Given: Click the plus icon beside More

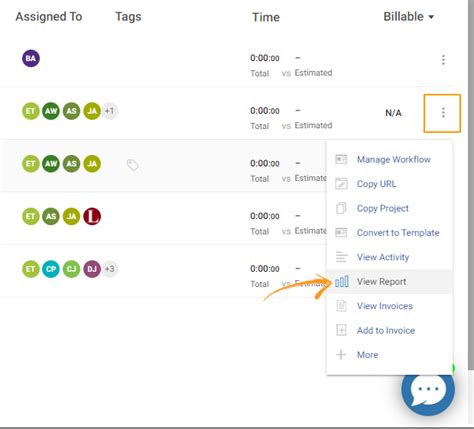Looking at the screenshot, I should 341,355.
